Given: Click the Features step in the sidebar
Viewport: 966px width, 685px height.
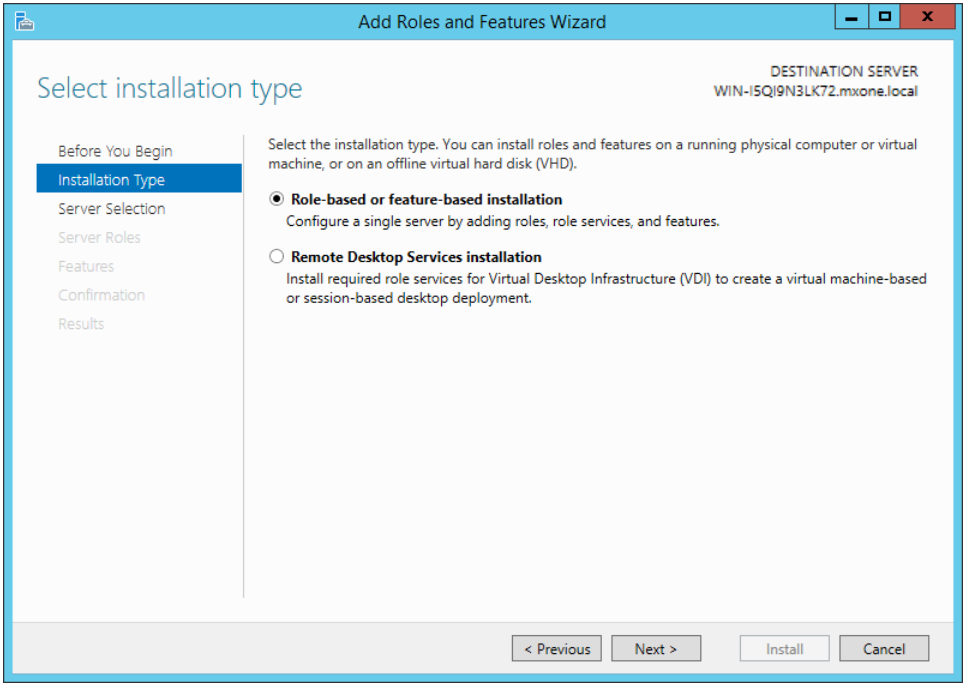Looking at the screenshot, I should point(86,267).
